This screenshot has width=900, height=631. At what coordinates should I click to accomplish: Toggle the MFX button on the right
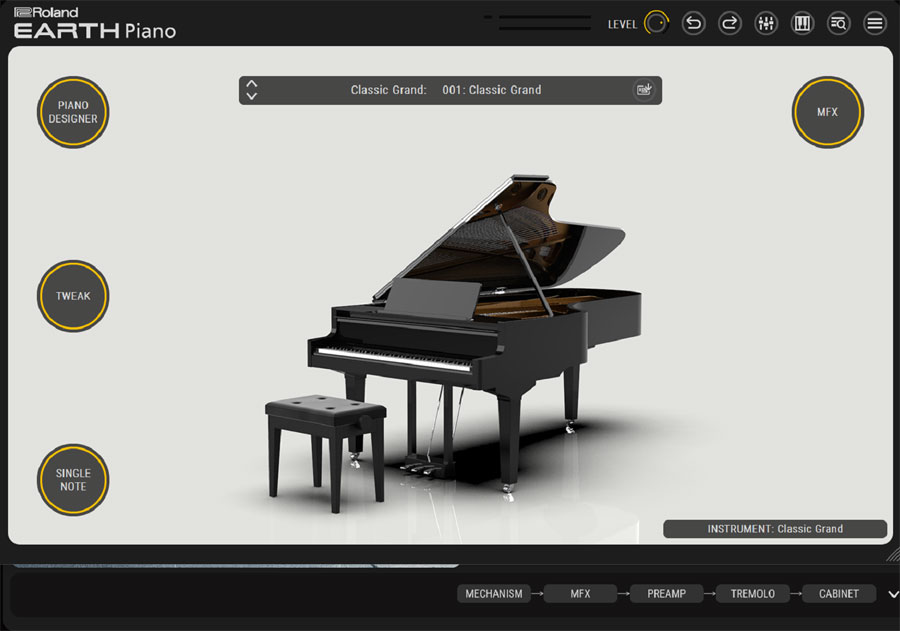[828, 112]
